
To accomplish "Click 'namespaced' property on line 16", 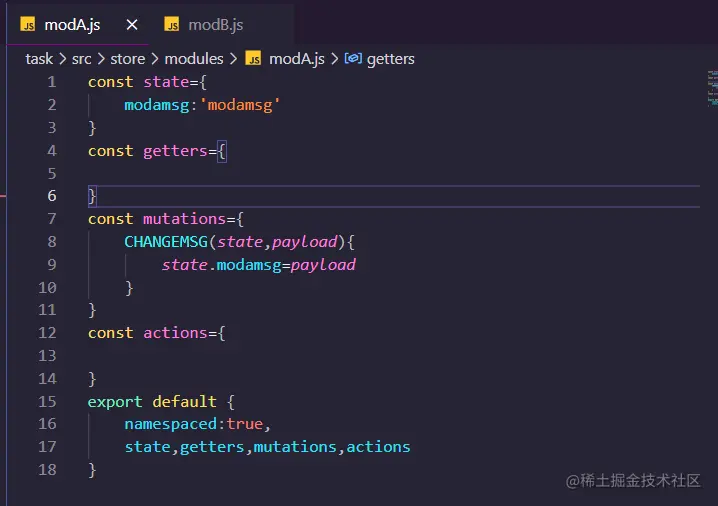I will 171,424.
